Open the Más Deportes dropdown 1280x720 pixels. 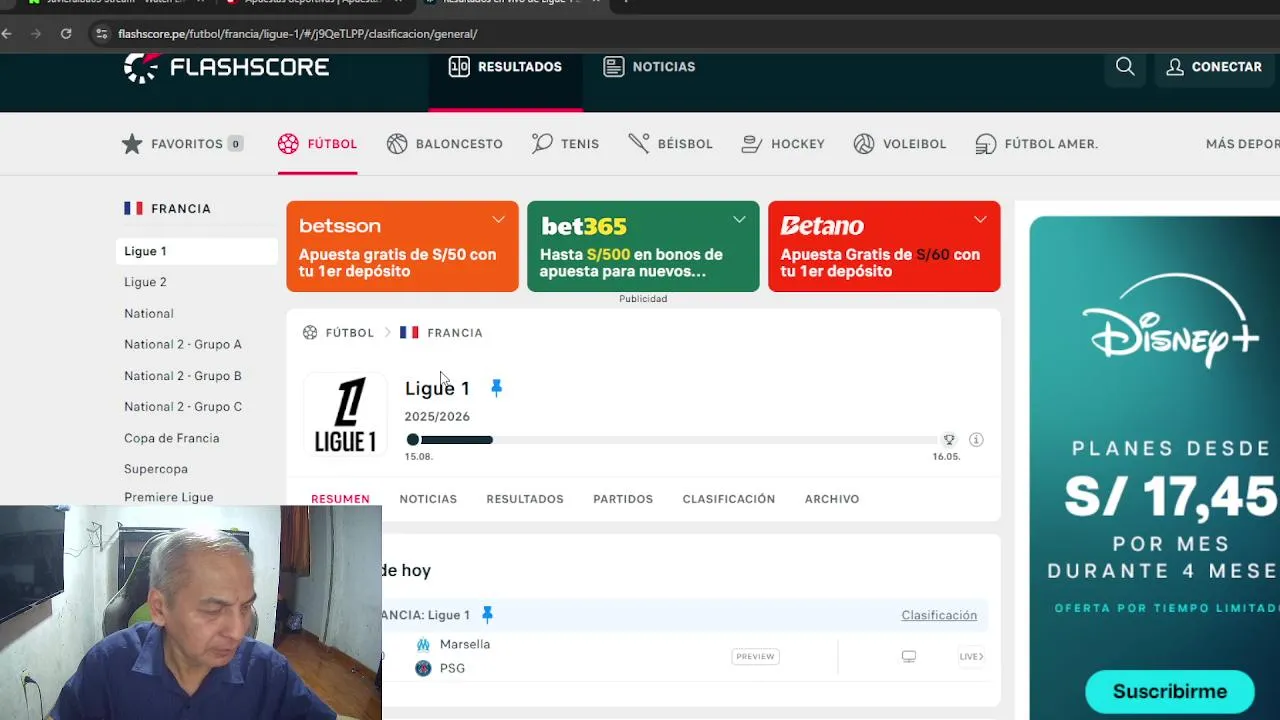pyautogui.click(x=1243, y=144)
